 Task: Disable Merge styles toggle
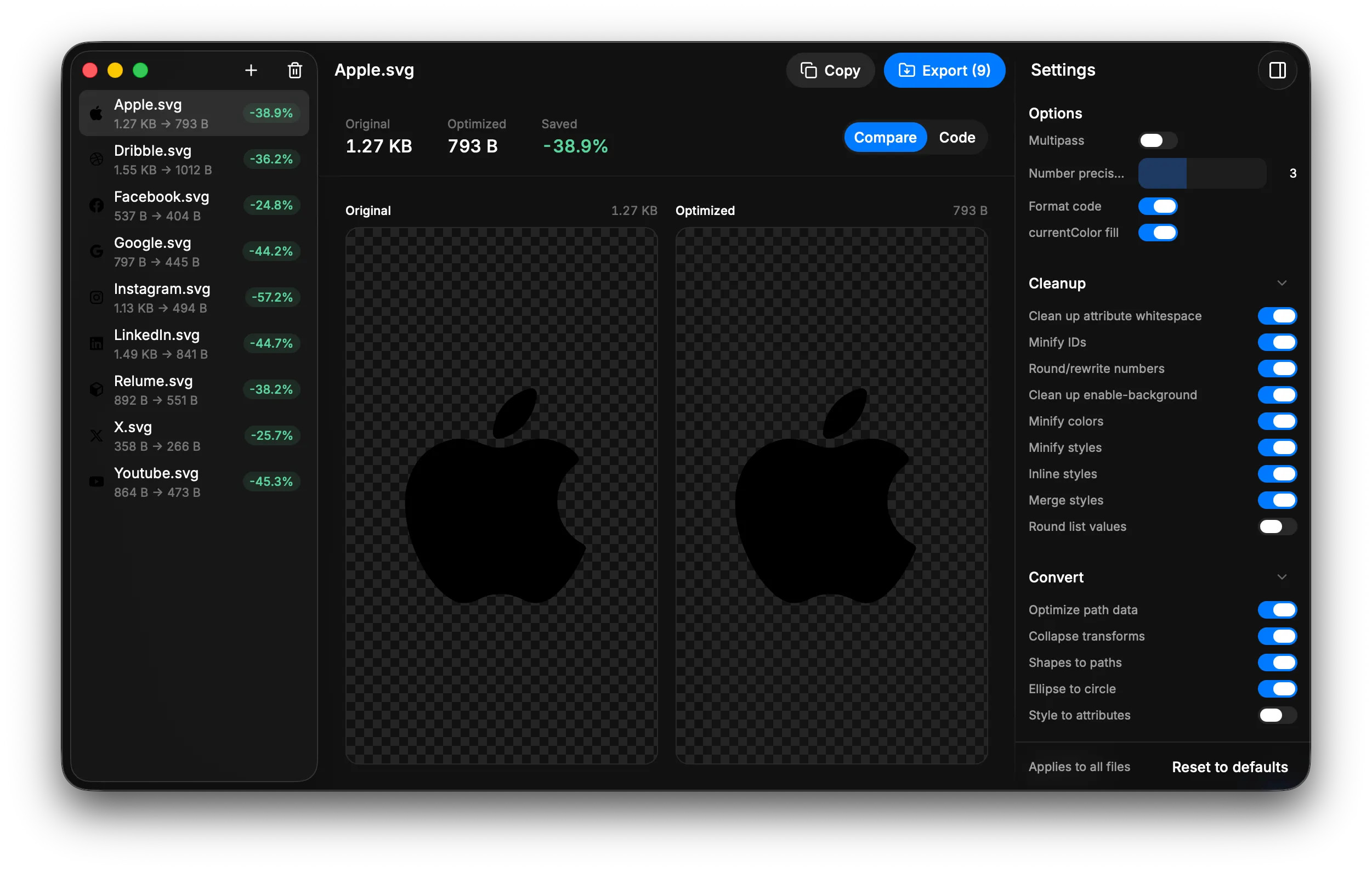[1277, 500]
